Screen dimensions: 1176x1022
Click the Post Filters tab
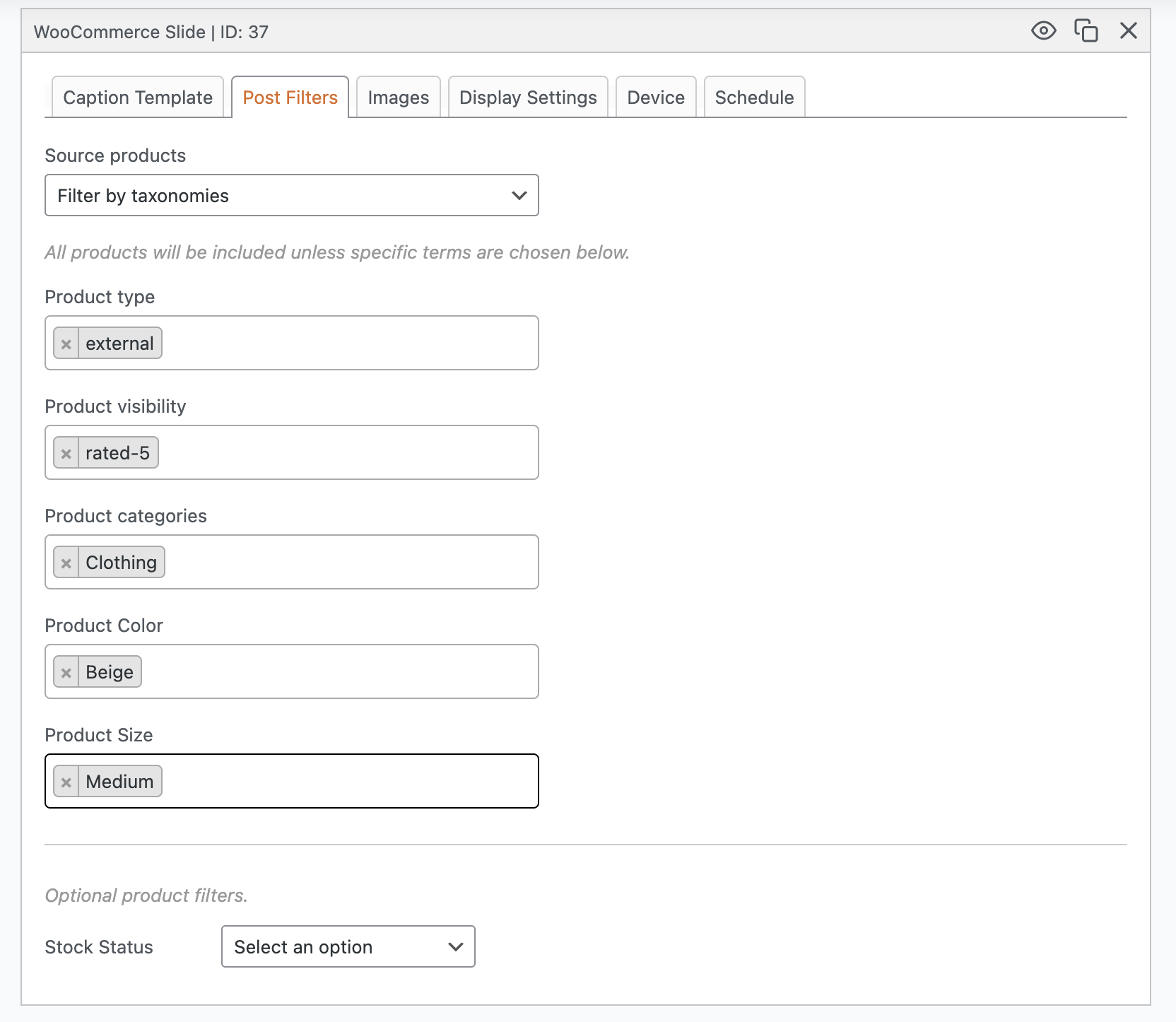point(290,98)
